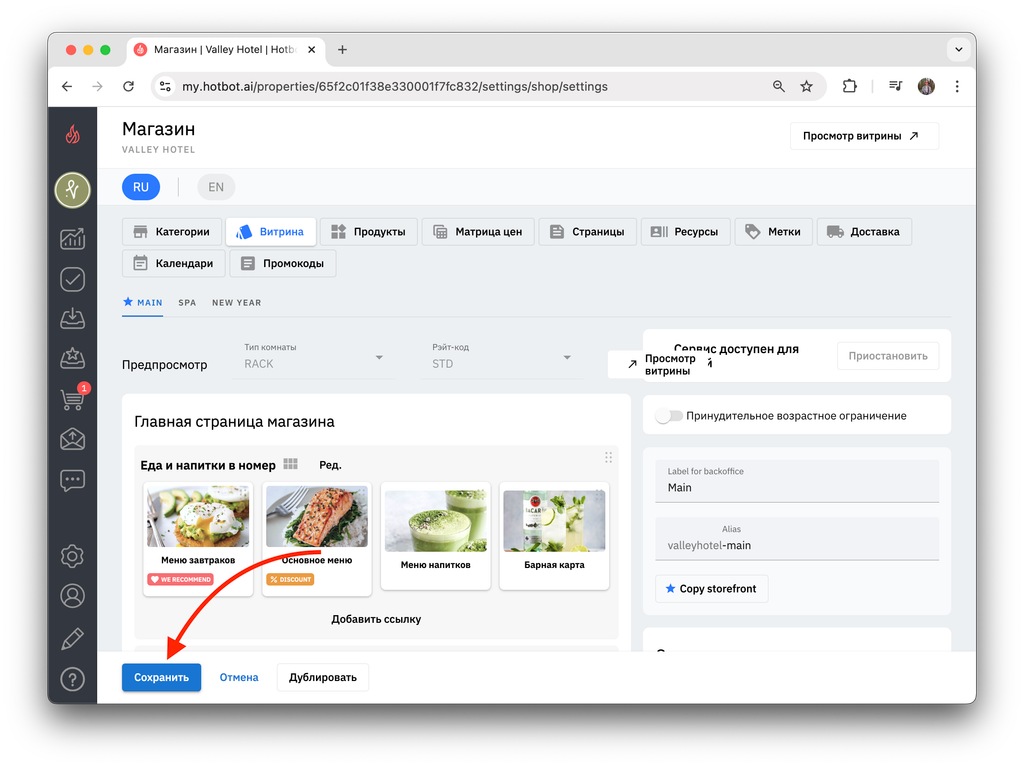1024x767 pixels.
Task: Open the Витрина tab
Action: click(x=270, y=231)
